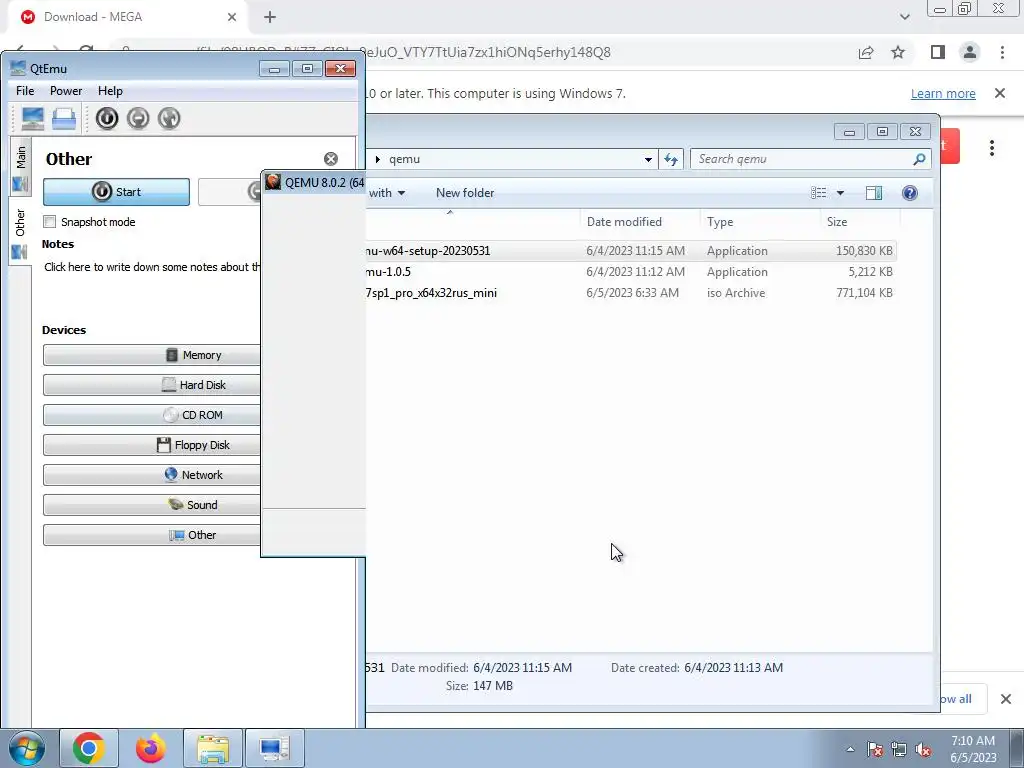Switch to the Main vertical tab
This screenshot has width=1024, height=768.
(20, 166)
